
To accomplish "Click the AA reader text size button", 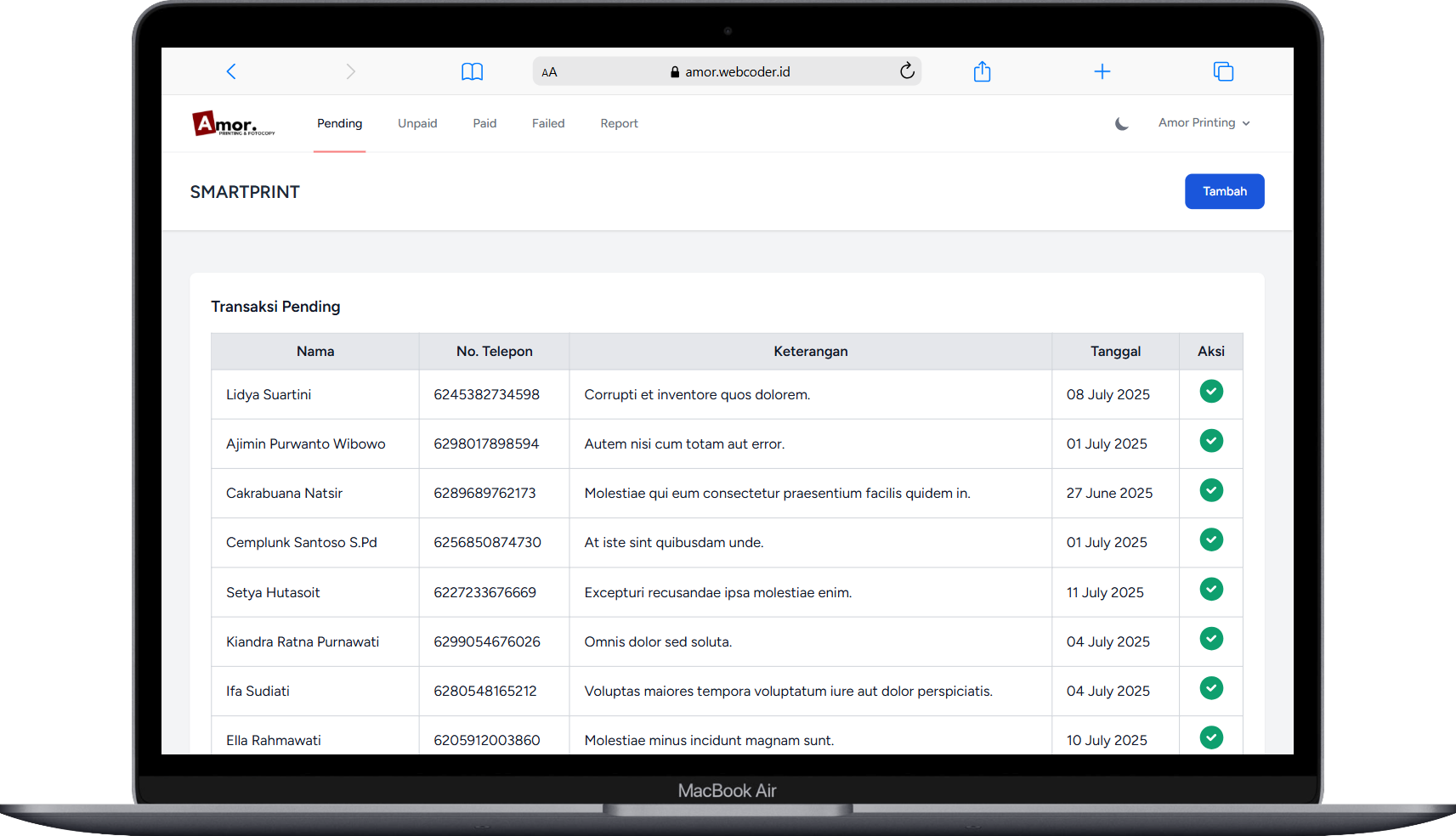I will click(550, 72).
